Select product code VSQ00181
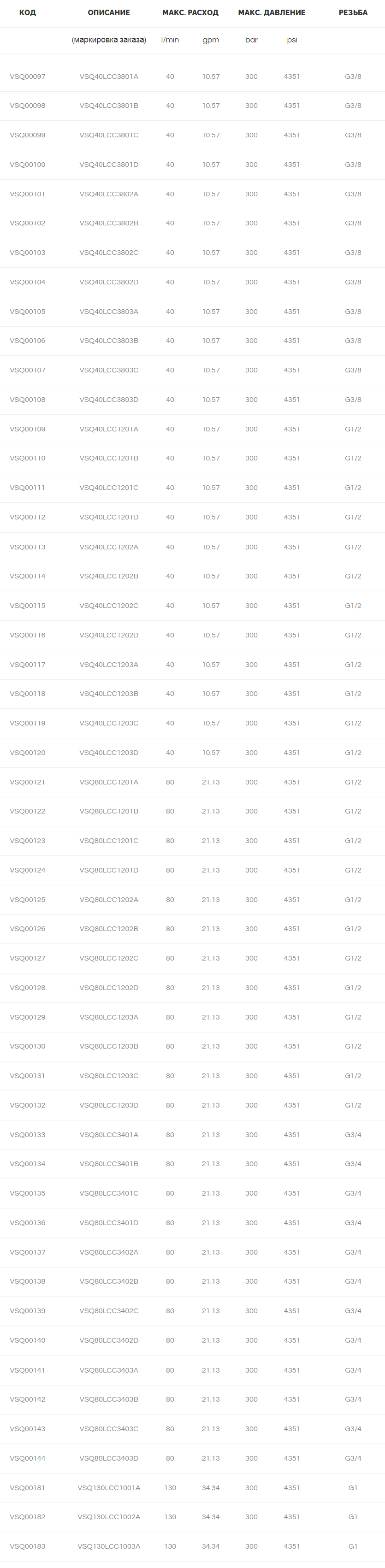This screenshot has height=1568, width=385. [x=27, y=1488]
